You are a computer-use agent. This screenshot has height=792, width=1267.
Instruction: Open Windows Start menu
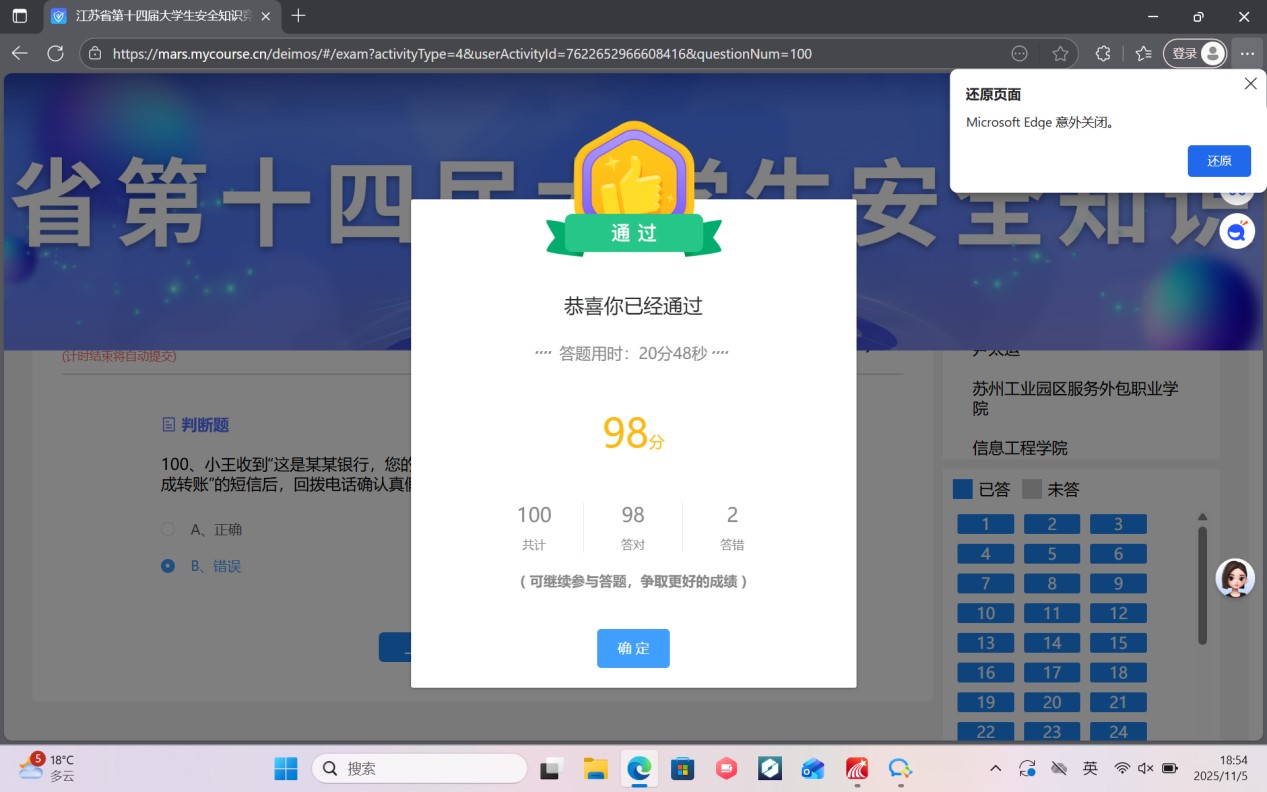pos(286,768)
